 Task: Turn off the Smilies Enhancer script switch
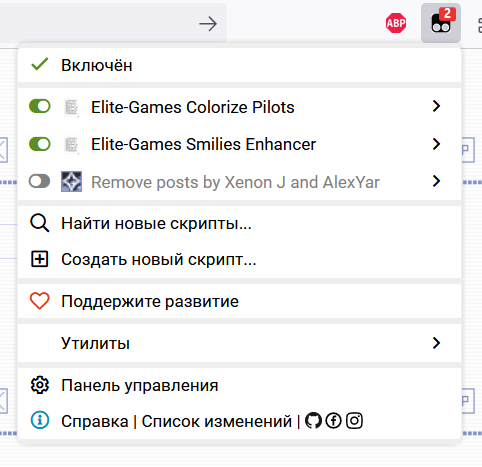[40, 144]
